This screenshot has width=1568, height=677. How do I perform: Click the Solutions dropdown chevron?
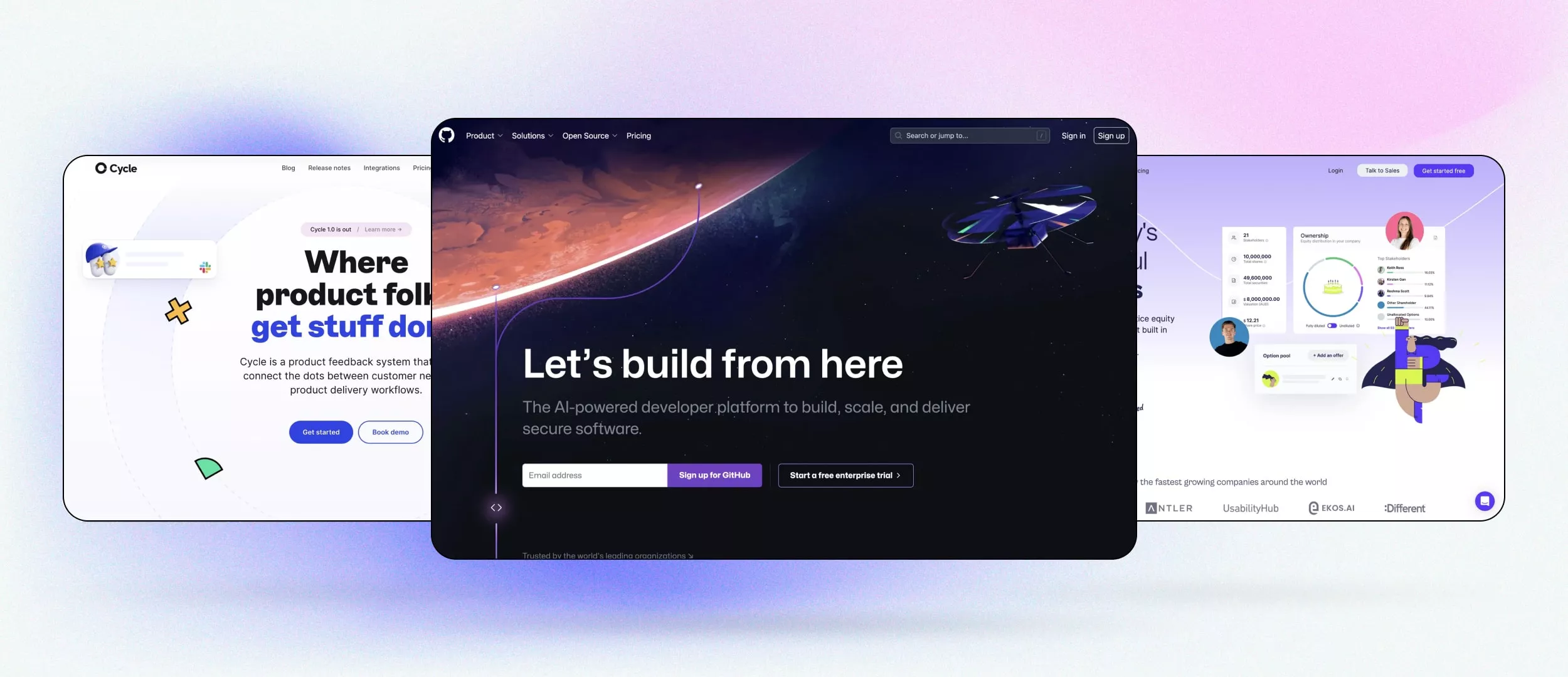coord(550,135)
